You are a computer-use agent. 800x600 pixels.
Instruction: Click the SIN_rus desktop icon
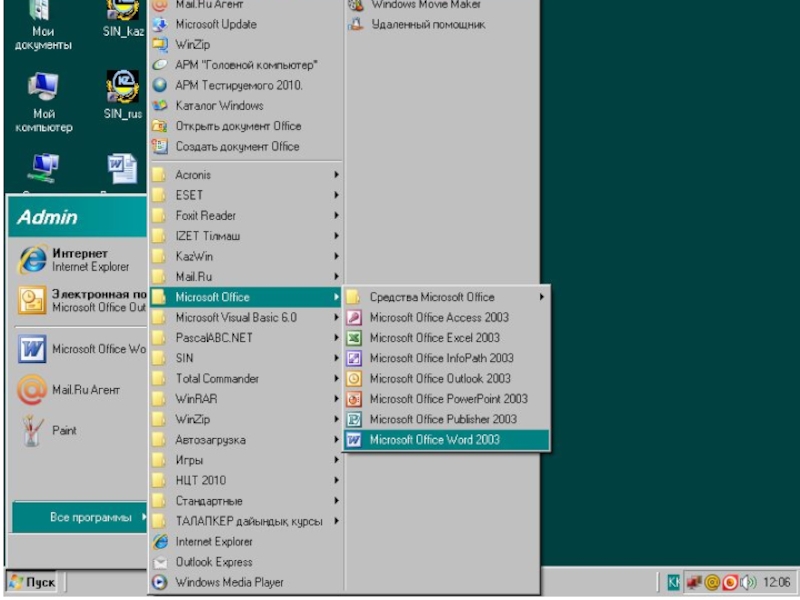[x=122, y=86]
